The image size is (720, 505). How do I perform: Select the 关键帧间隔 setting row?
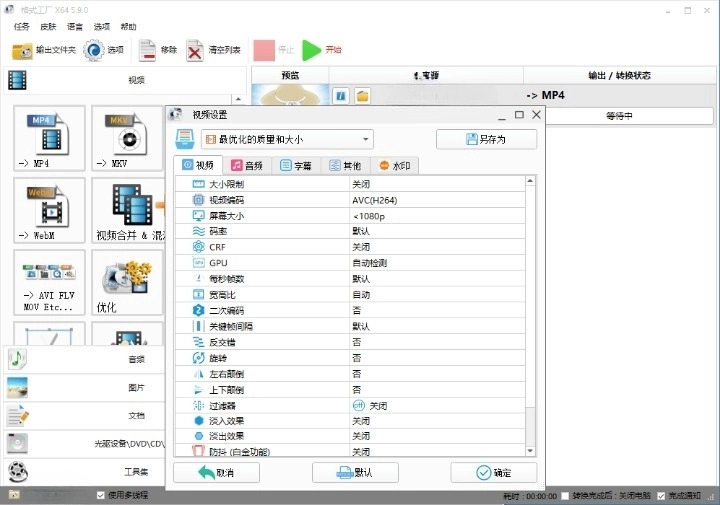pyautogui.click(x=350, y=326)
